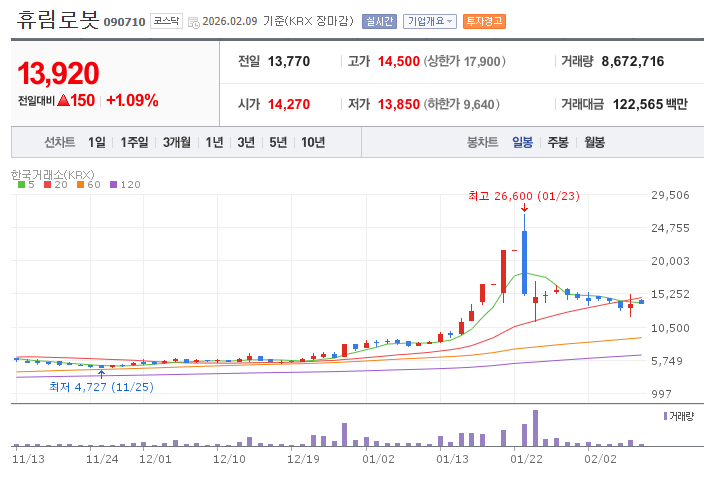
Task: Switch chart to 5년 period
Action: (278, 142)
